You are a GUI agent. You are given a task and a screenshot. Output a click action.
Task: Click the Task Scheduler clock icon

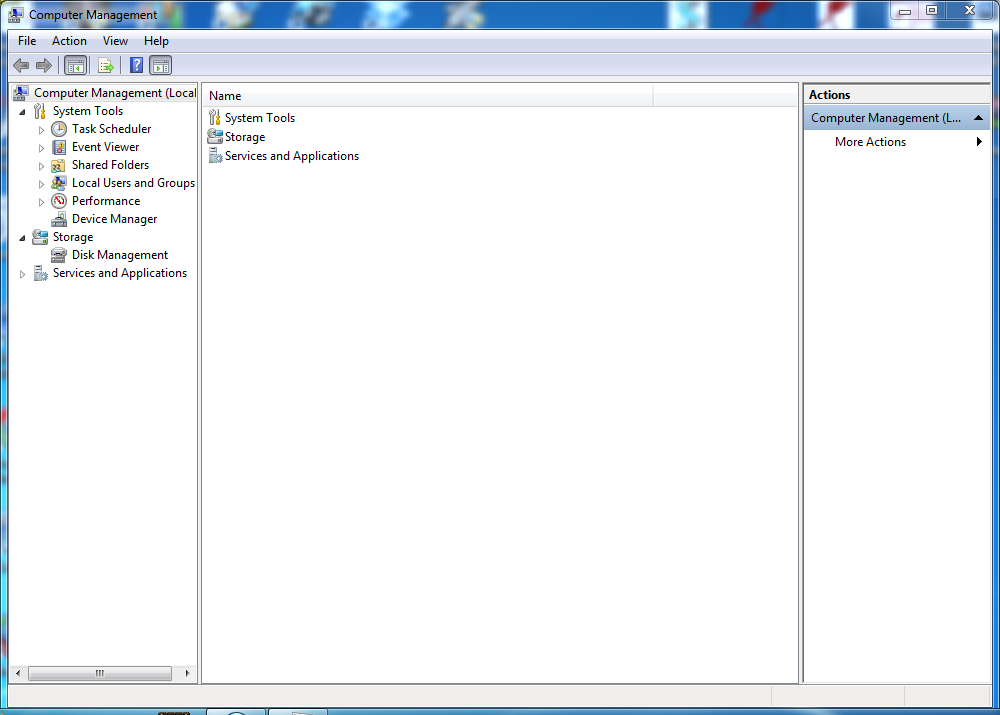(59, 129)
